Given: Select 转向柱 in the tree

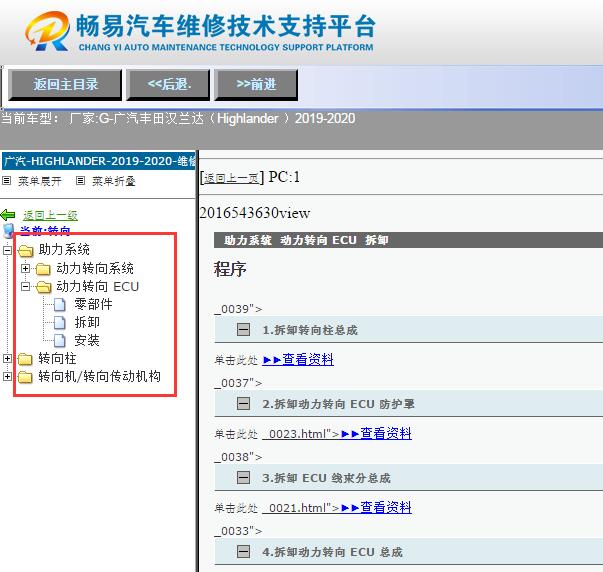Looking at the screenshot, I should (x=57, y=358).
